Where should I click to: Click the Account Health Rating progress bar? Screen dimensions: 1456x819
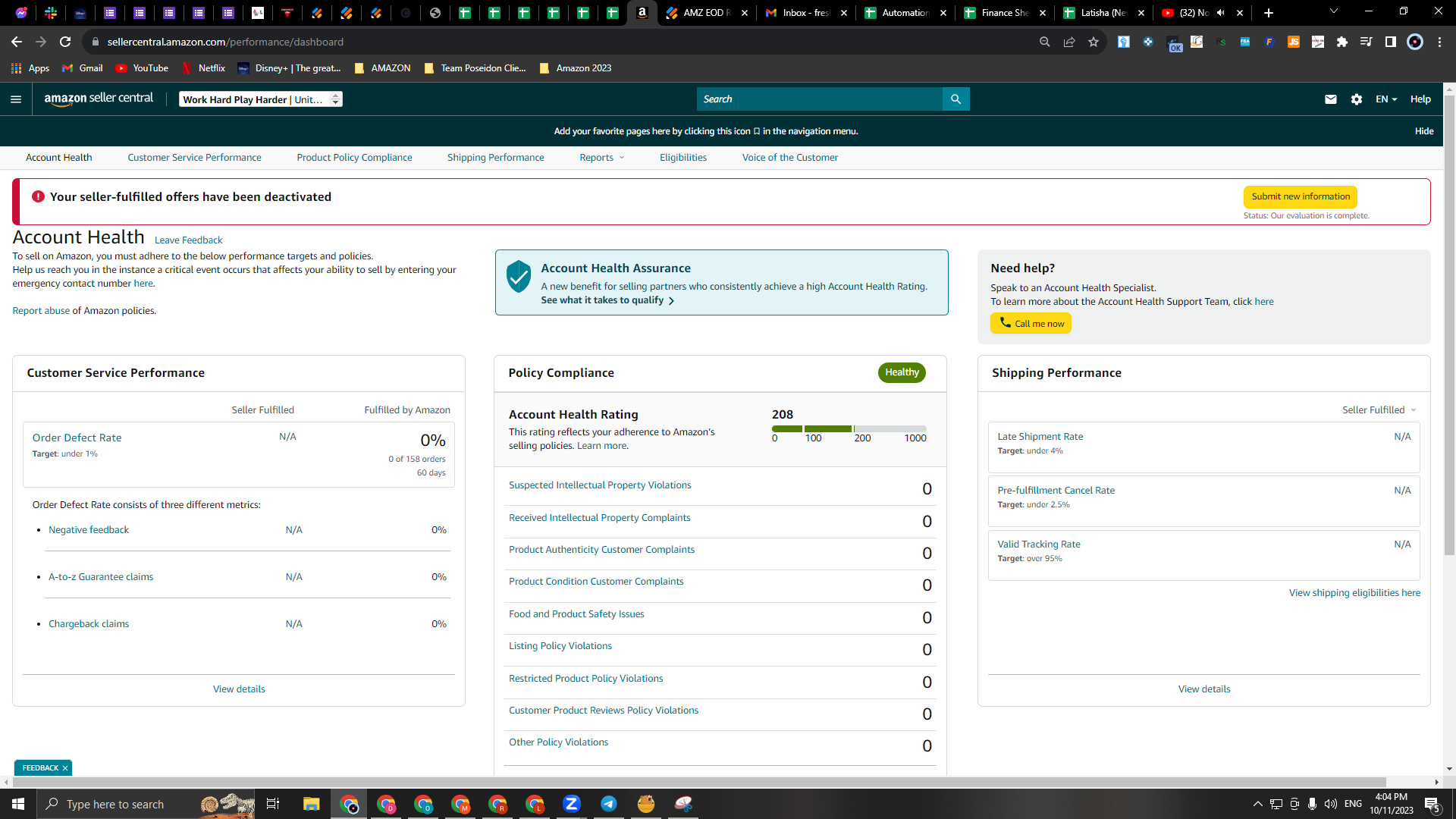849,429
